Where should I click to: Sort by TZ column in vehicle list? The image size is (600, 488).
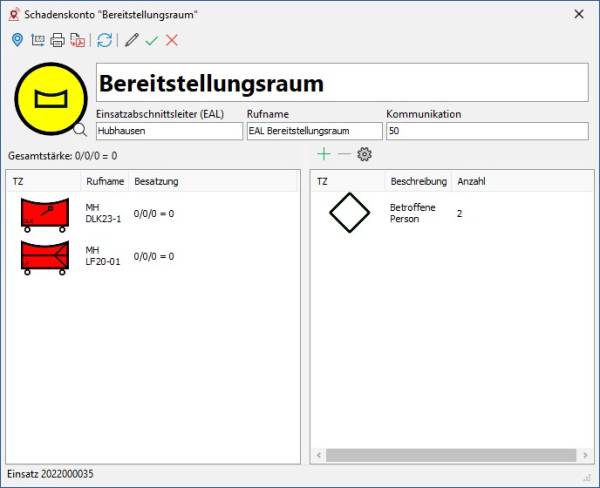[x=44, y=181]
